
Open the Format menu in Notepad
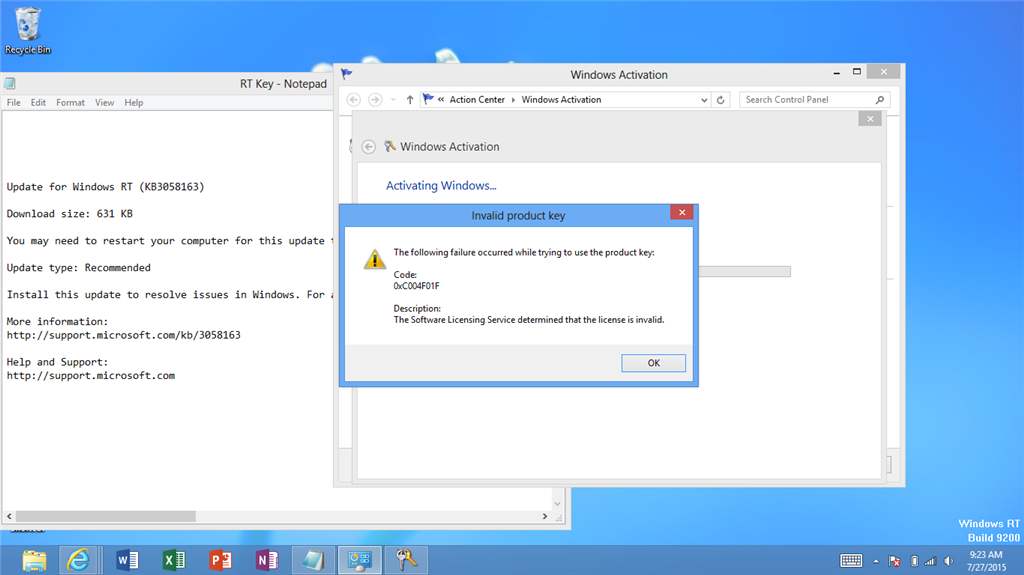tap(71, 103)
